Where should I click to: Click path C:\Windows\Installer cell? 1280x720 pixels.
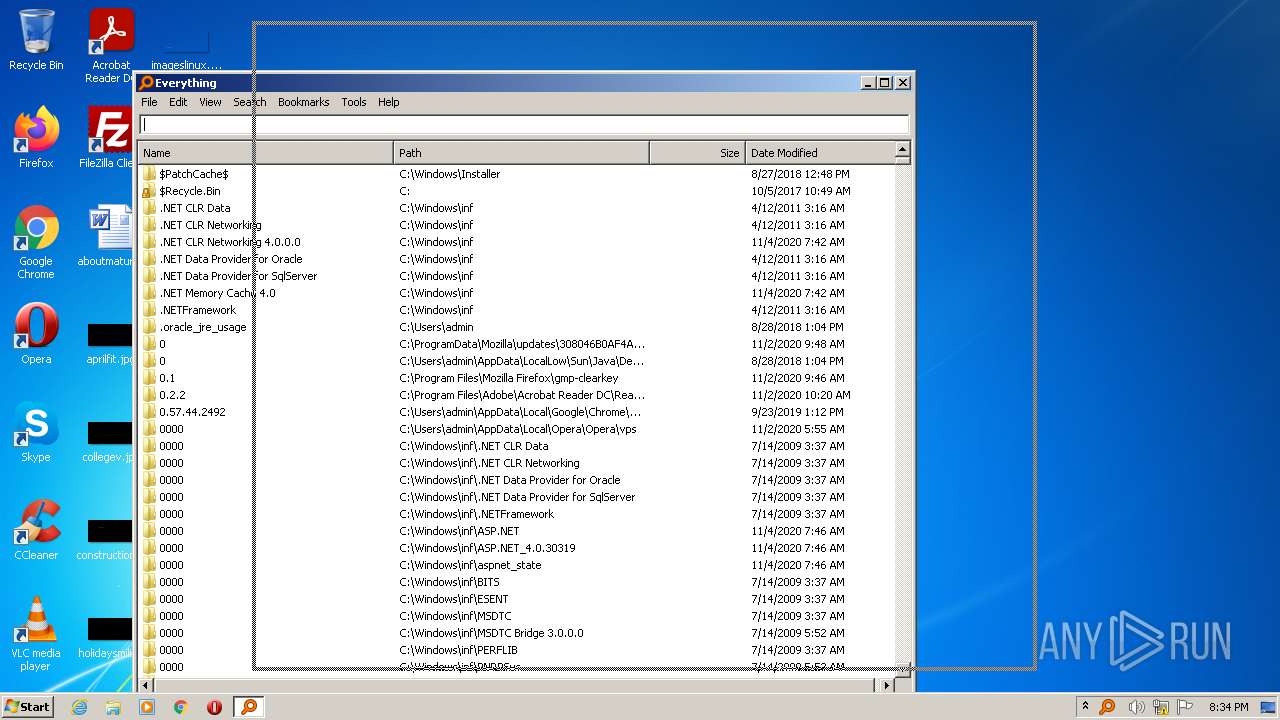click(x=449, y=174)
